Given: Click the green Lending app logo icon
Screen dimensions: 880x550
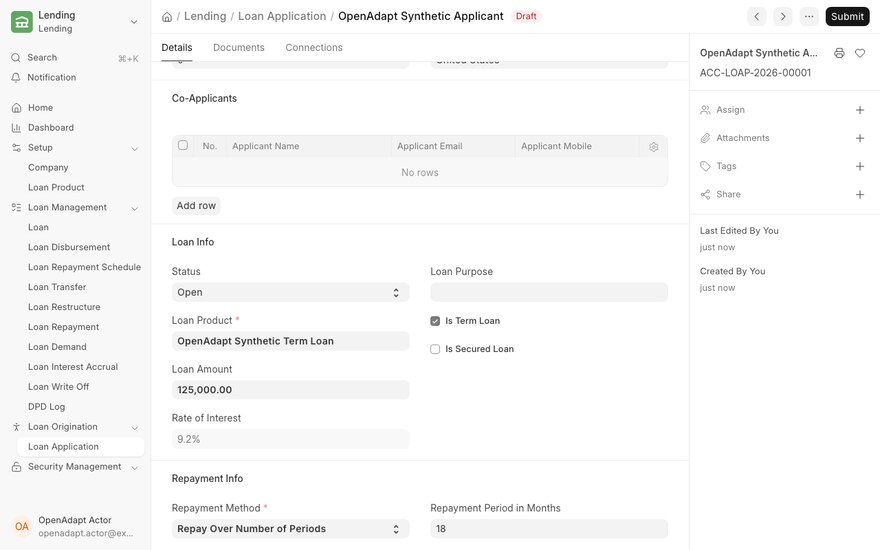Looking at the screenshot, I should coord(22,22).
